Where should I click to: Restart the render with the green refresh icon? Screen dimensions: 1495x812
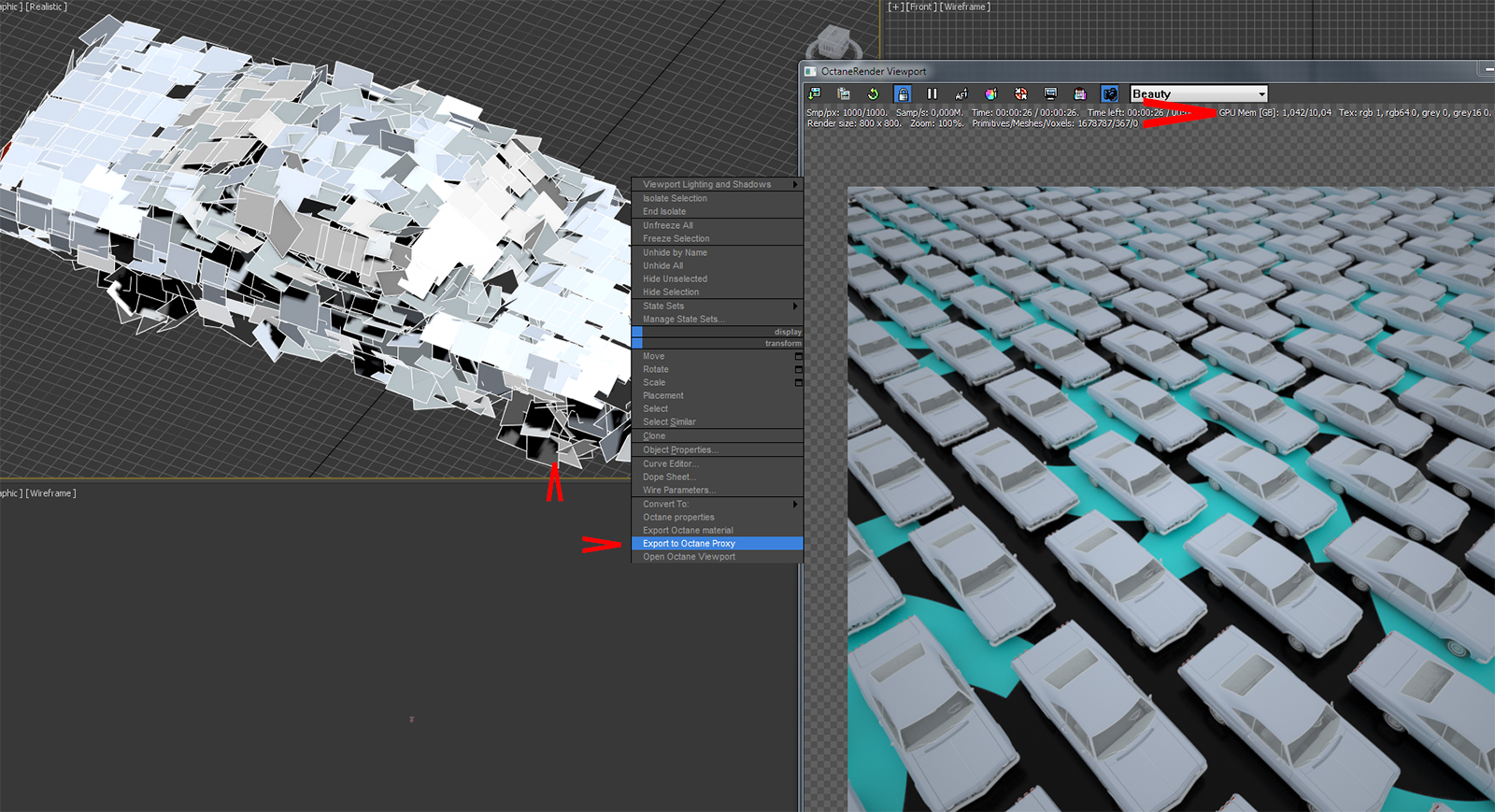pyautogui.click(x=873, y=93)
